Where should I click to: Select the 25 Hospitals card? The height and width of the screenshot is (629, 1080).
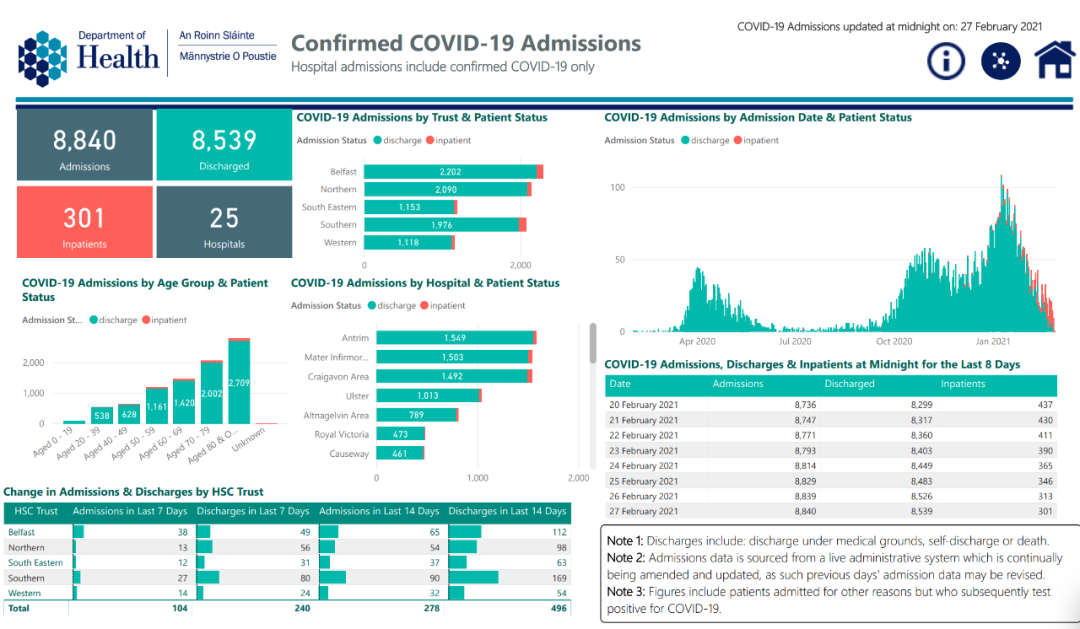click(x=225, y=223)
